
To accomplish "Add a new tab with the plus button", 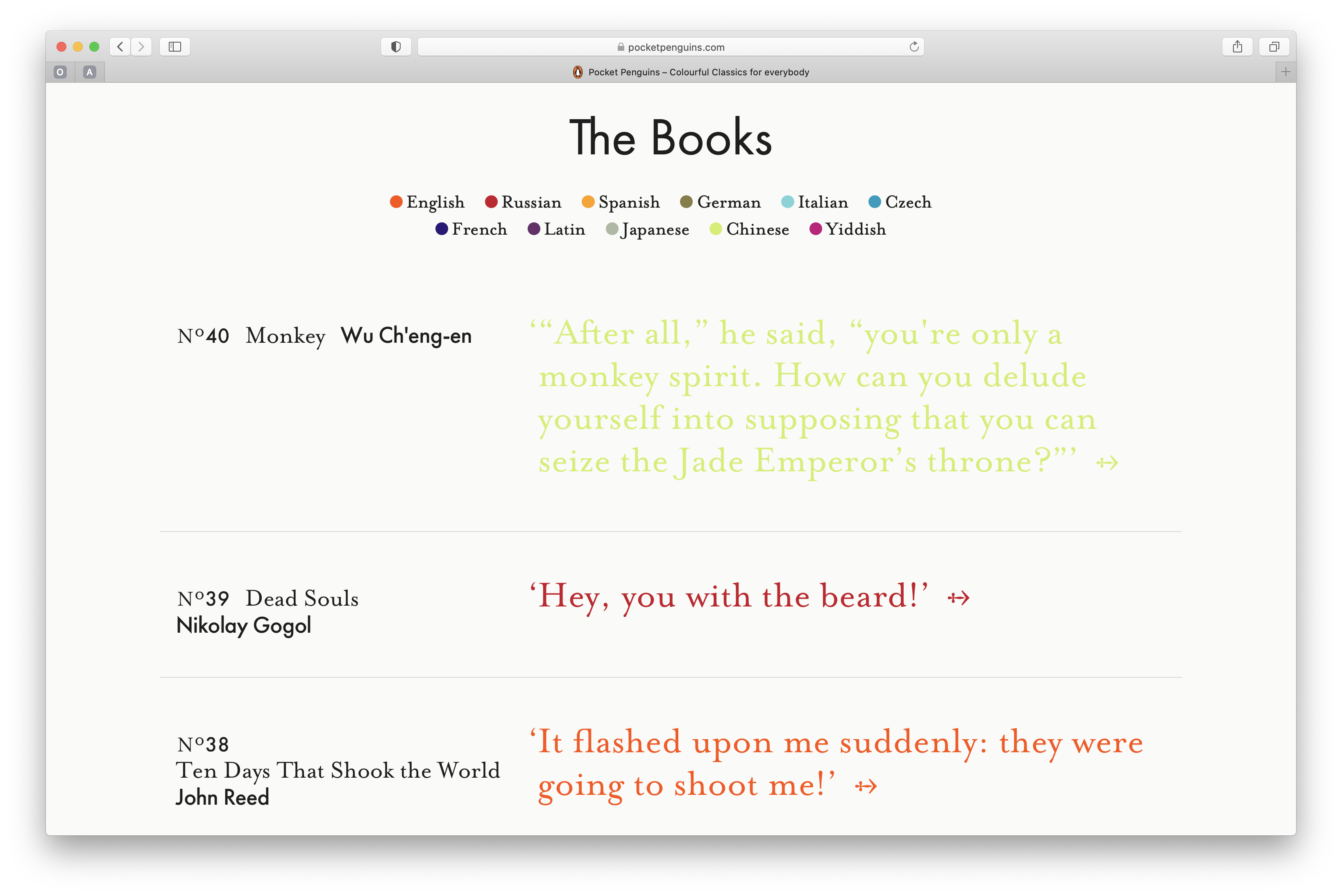I will (1285, 72).
